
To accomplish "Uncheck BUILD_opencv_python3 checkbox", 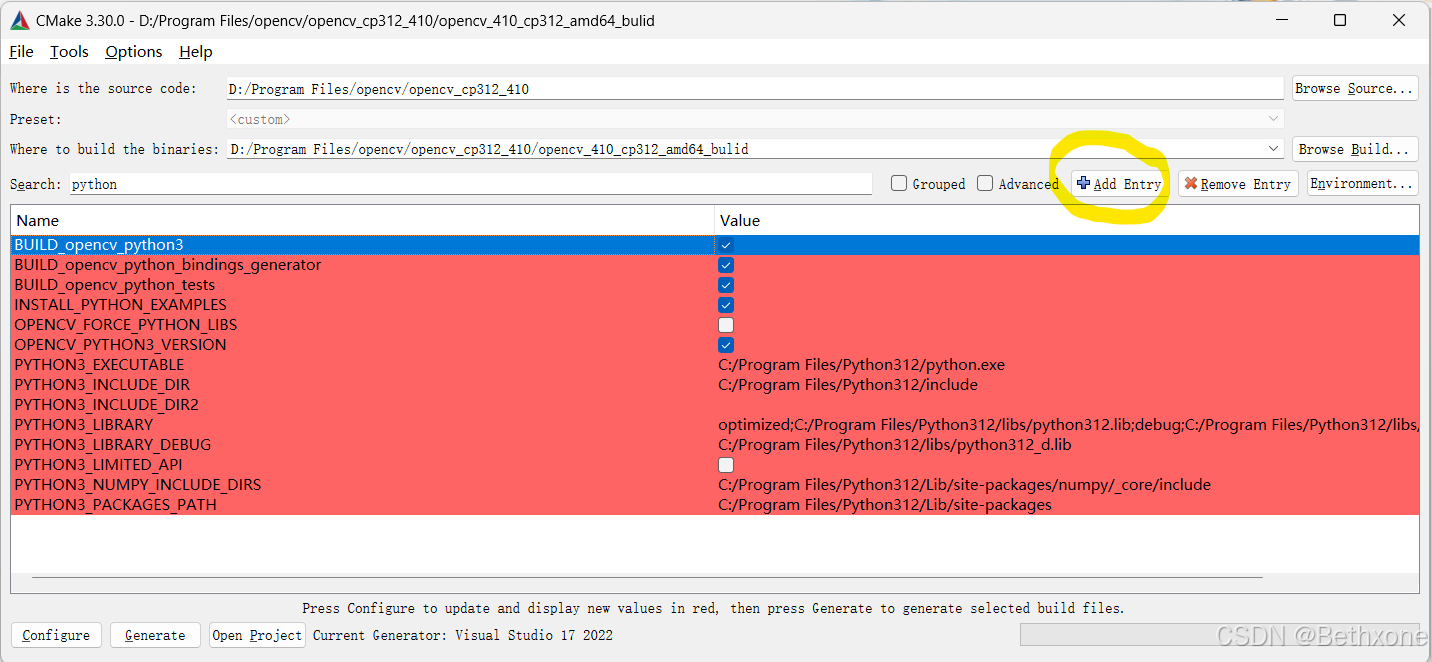I will coord(726,245).
